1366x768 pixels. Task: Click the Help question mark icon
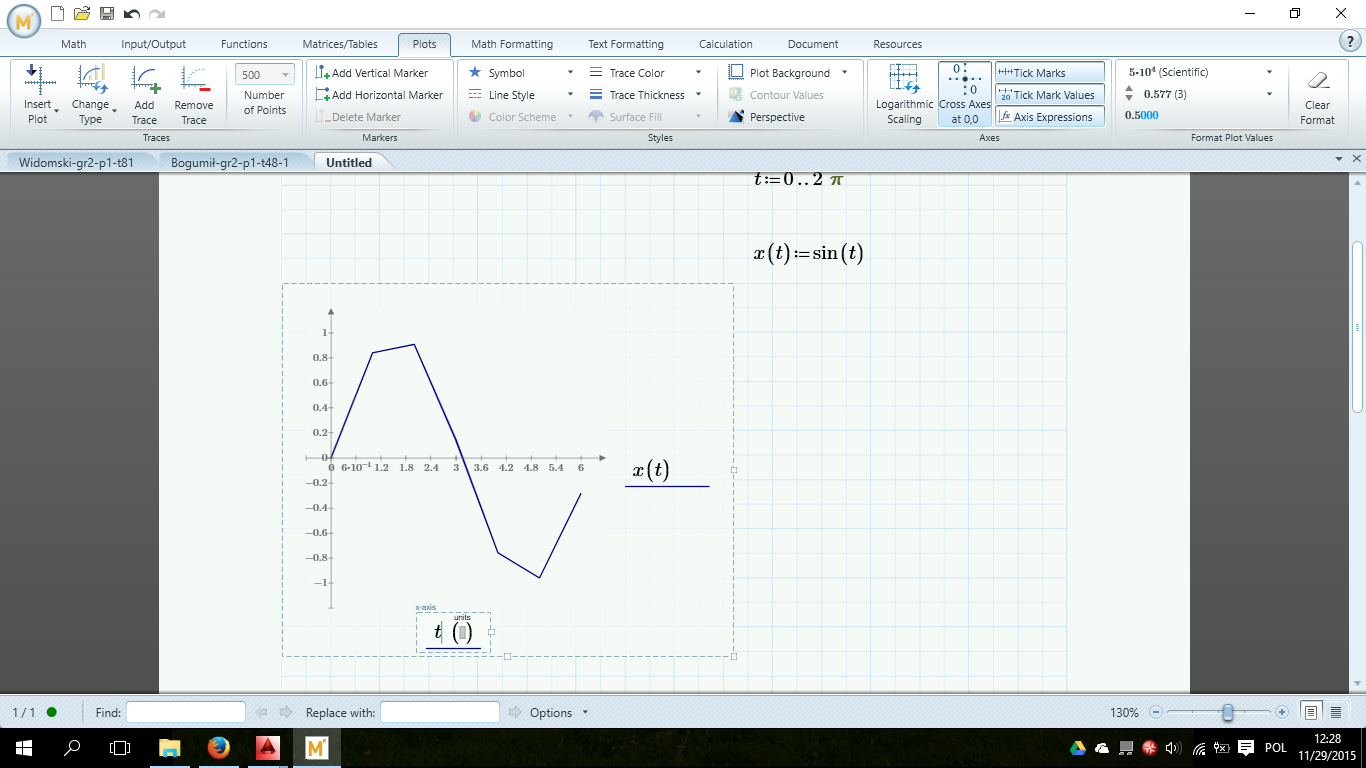click(x=1348, y=41)
